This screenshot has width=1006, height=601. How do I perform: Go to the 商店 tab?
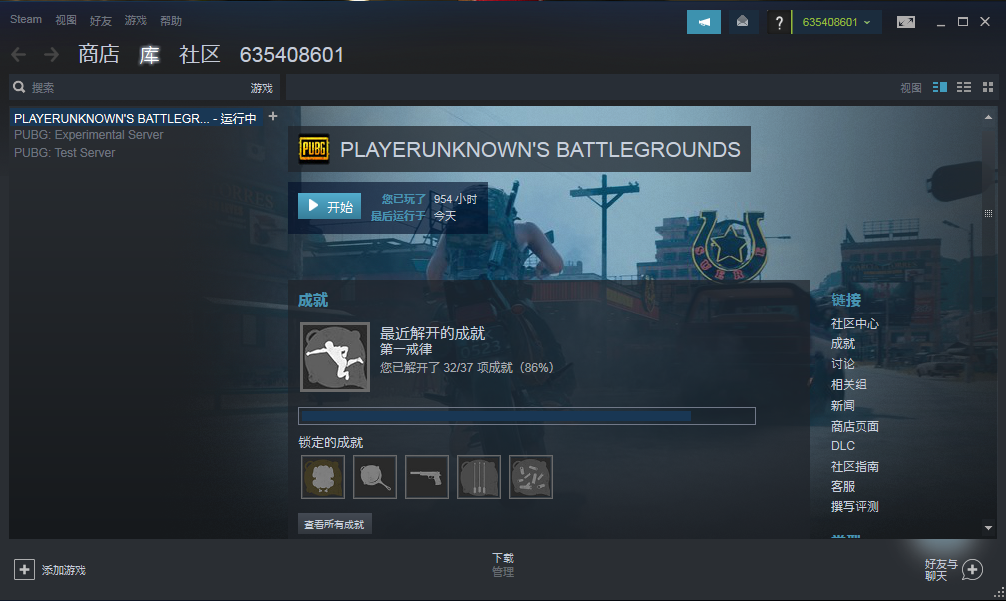click(x=99, y=55)
